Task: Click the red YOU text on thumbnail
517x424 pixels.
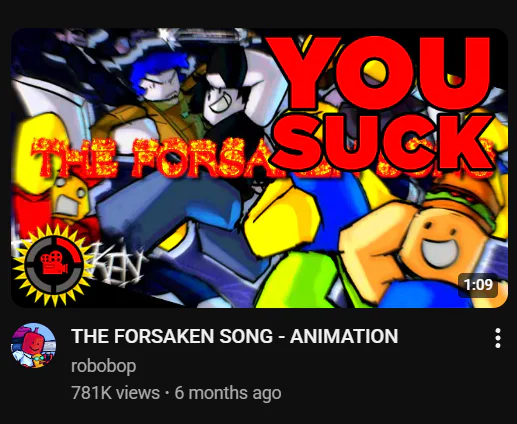Action: coord(380,73)
